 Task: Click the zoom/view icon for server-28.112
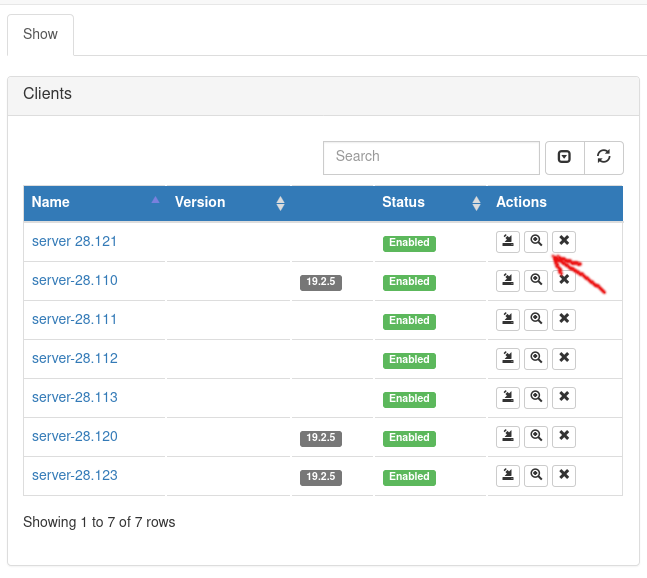pyautogui.click(x=536, y=358)
